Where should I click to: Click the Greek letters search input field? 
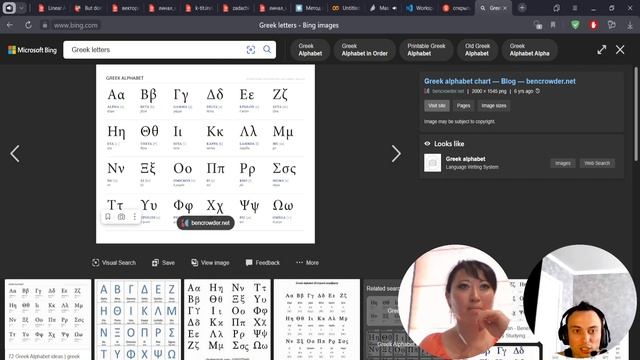155,50
